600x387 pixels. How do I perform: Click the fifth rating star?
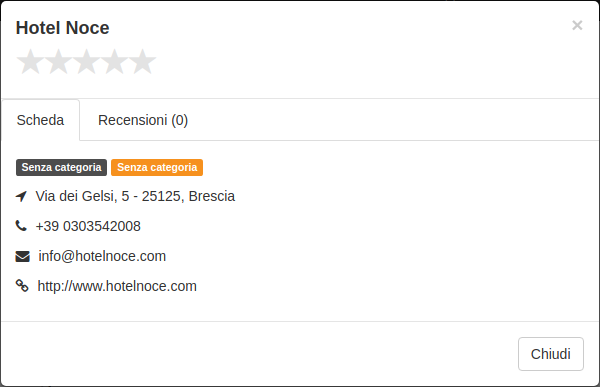pyautogui.click(x=142, y=61)
